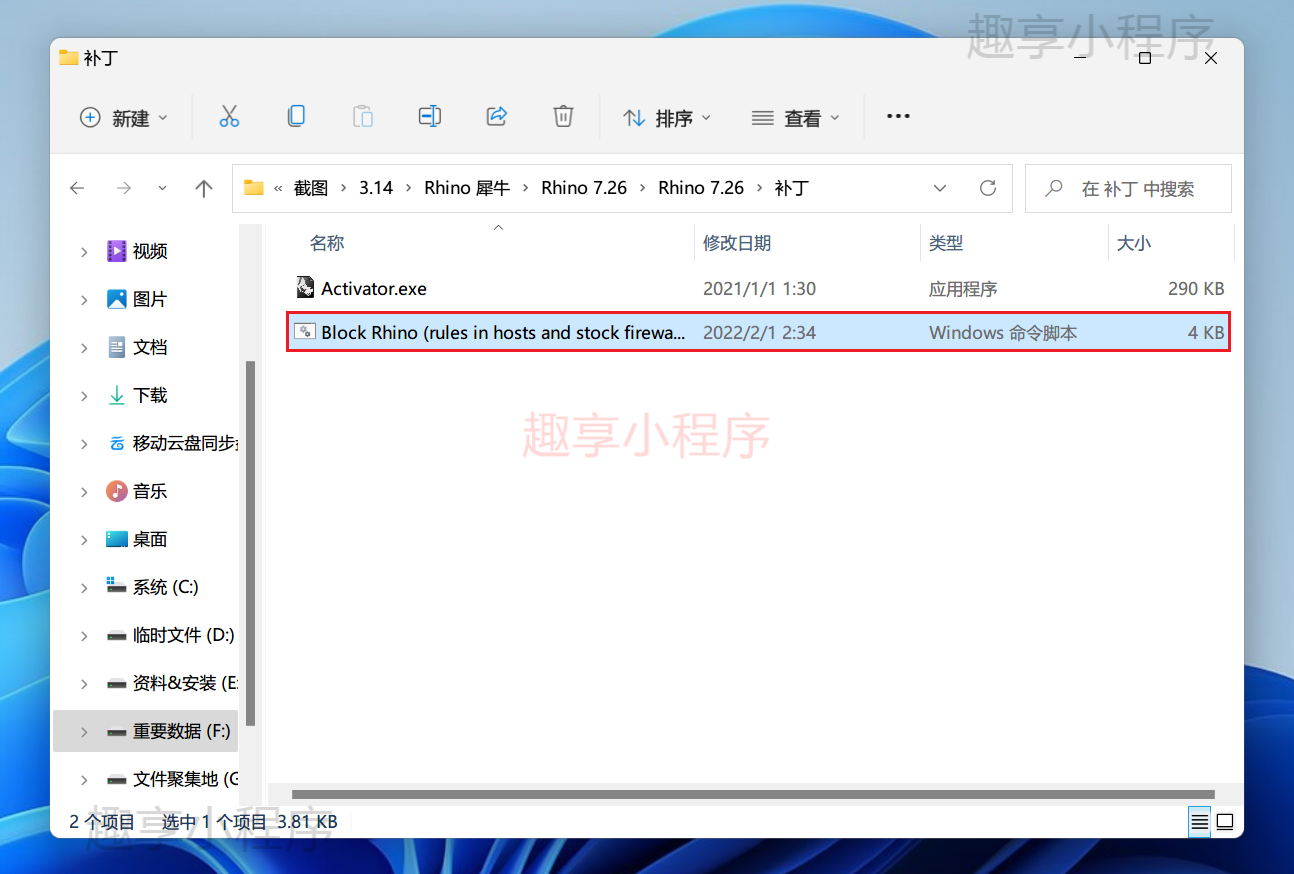Click the 下载 download icon in sidebar
Image resolution: width=1294 pixels, height=874 pixels.
coord(117,395)
